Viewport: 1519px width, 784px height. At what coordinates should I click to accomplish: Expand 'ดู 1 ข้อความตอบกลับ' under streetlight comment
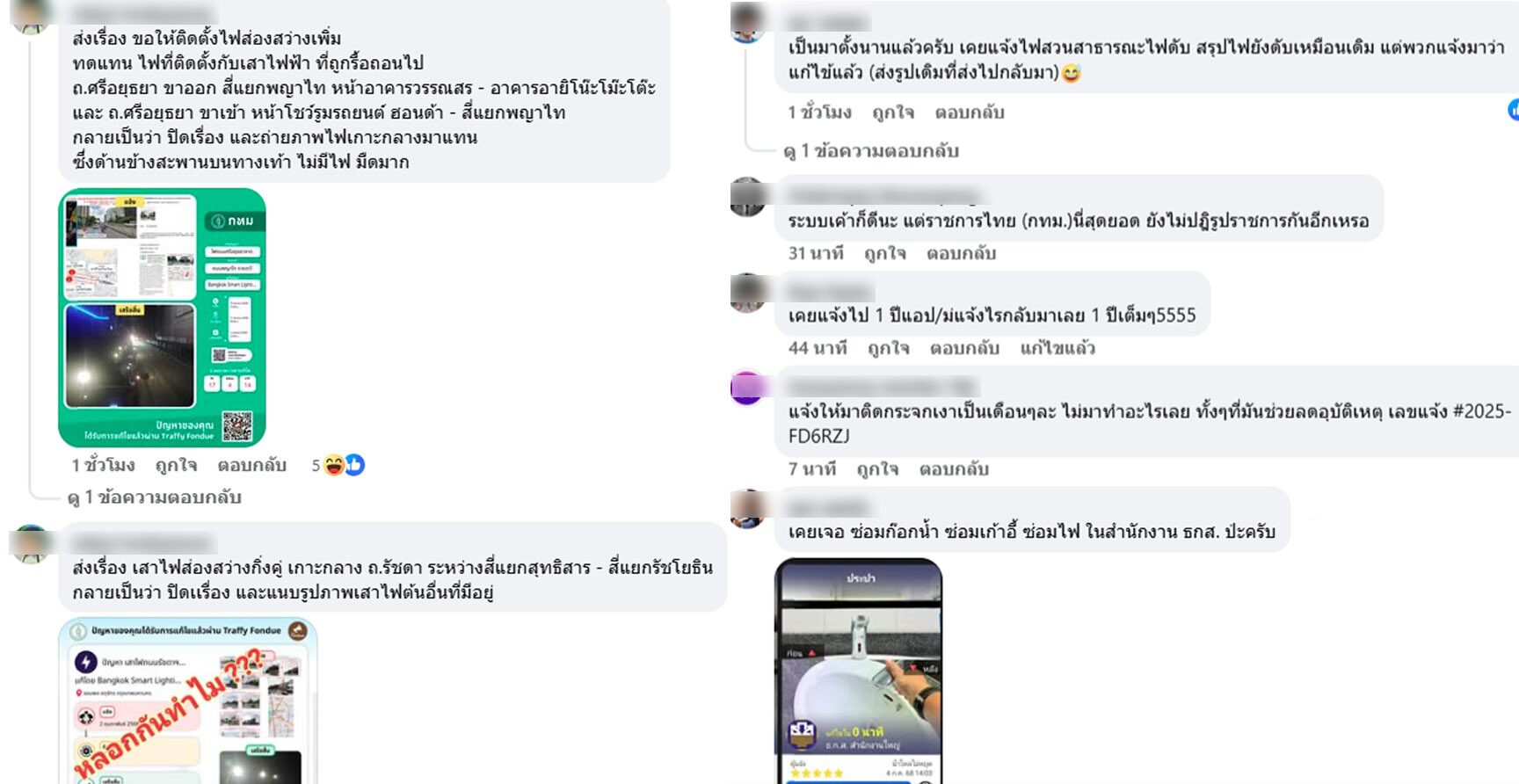tap(155, 497)
